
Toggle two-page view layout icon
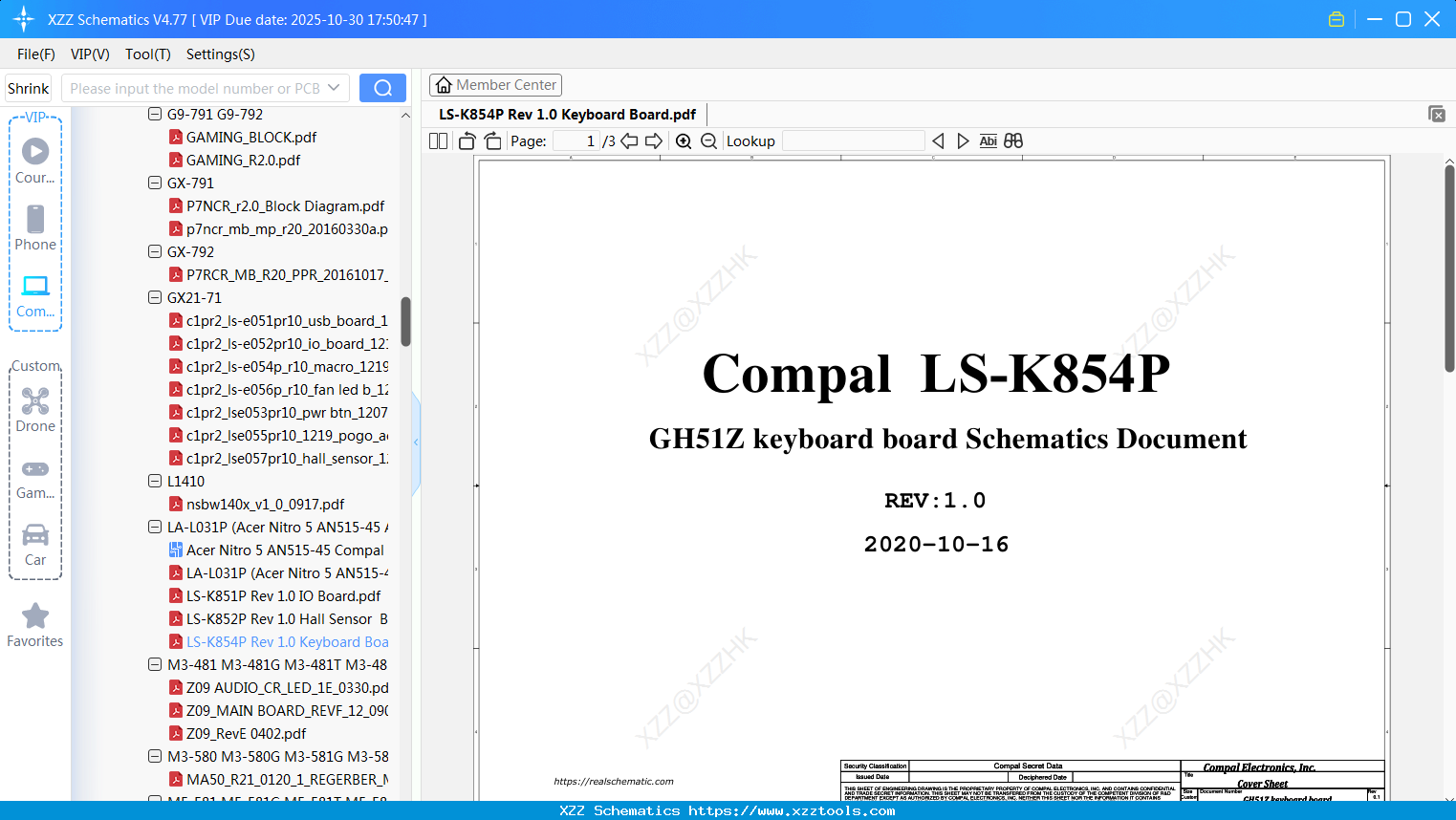point(439,141)
